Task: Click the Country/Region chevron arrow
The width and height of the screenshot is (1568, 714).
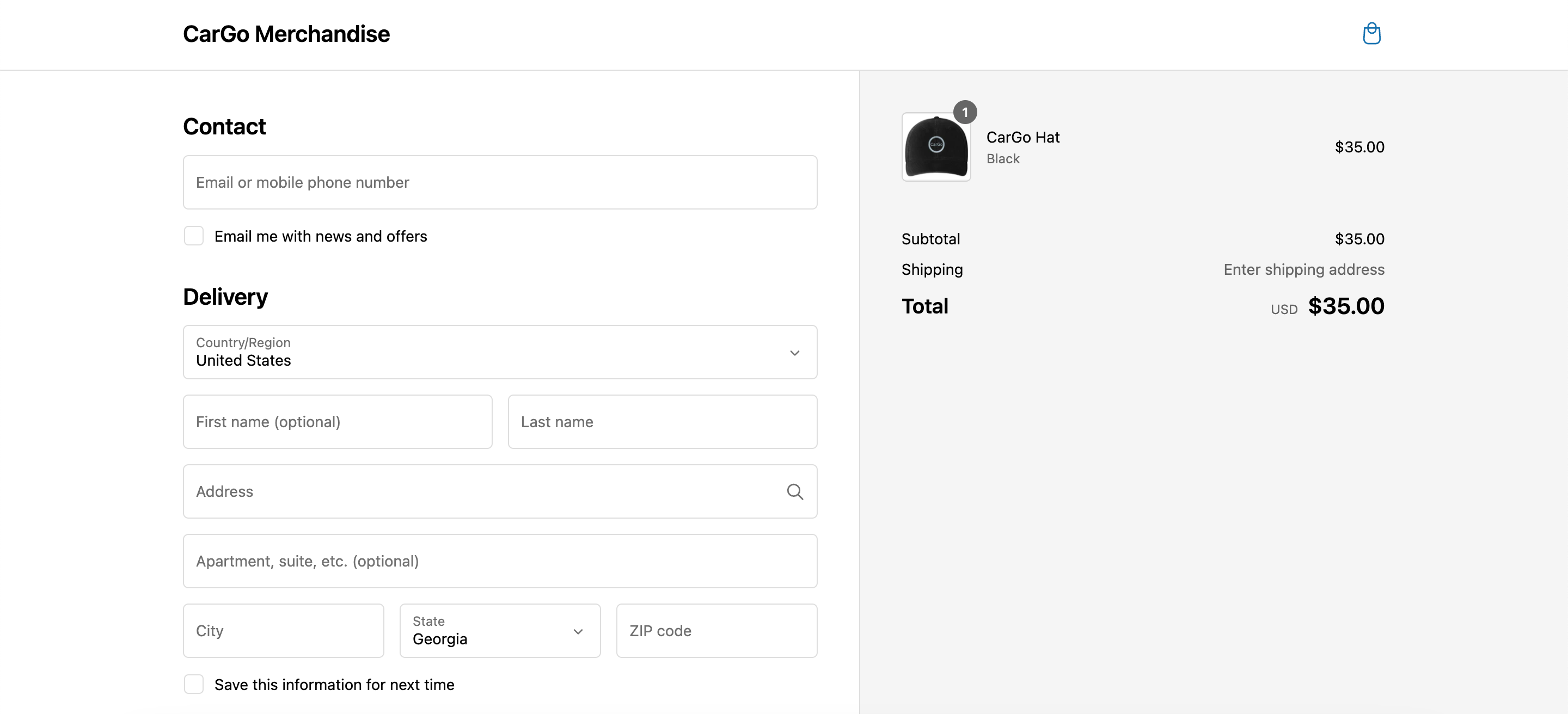Action: pyautogui.click(x=794, y=353)
